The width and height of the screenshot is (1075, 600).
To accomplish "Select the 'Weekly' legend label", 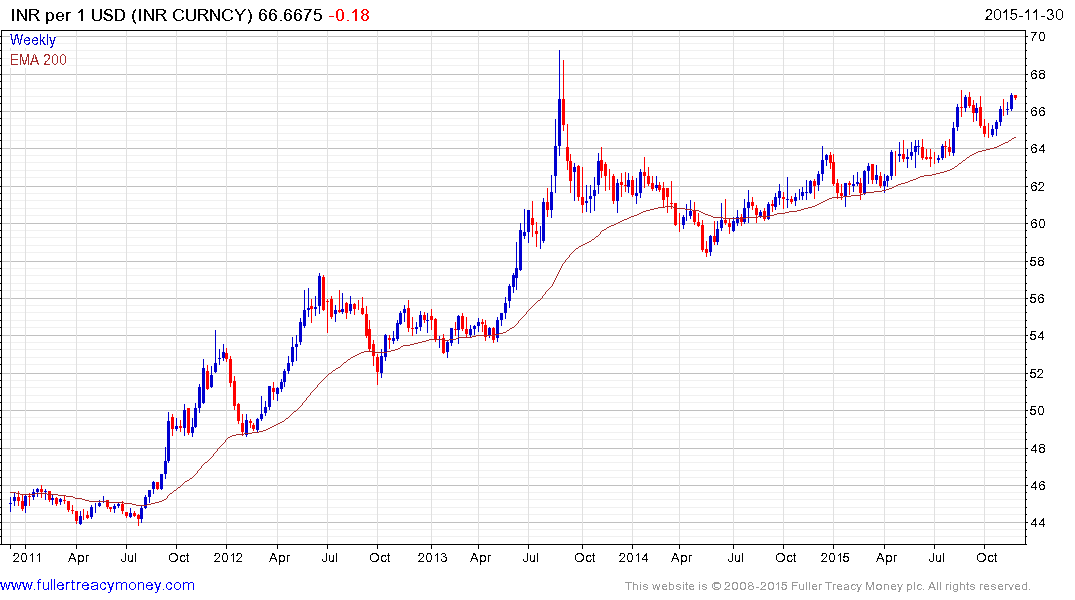I will click(x=33, y=40).
